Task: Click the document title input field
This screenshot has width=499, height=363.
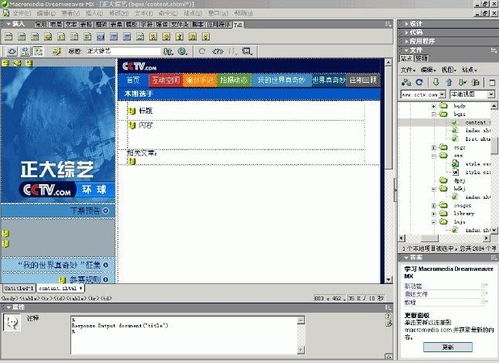Action: pos(123,51)
